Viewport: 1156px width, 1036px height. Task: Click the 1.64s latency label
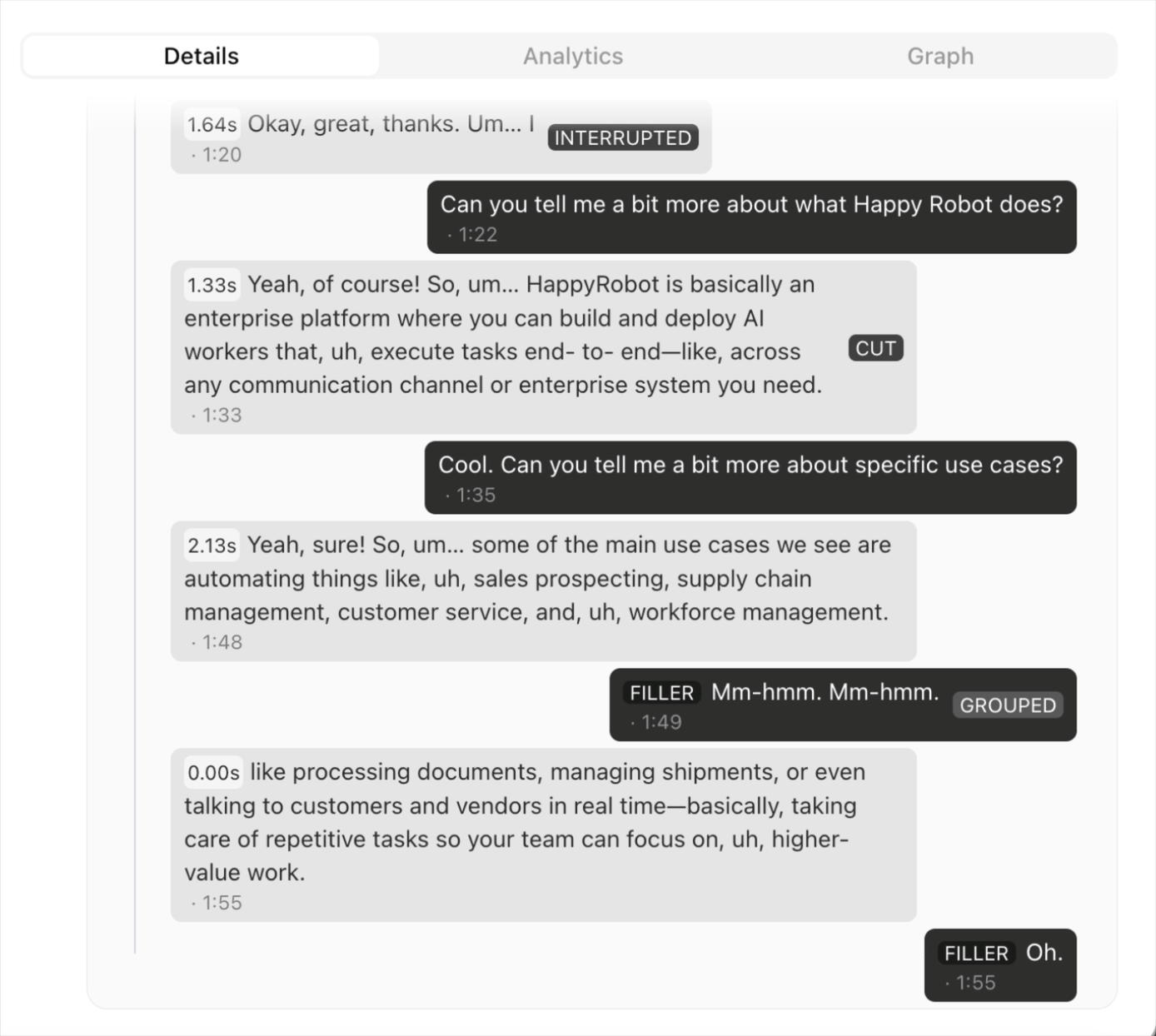212,125
